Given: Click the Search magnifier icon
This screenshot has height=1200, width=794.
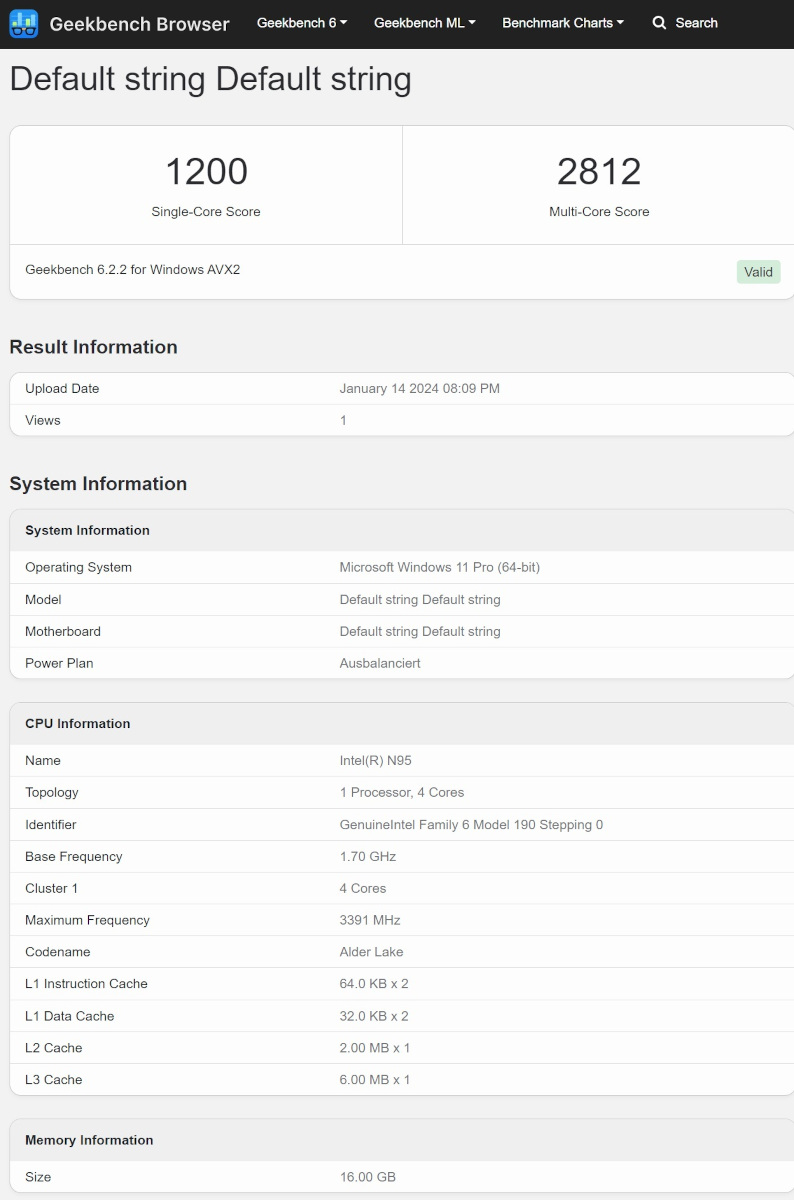Looking at the screenshot, I should [x=659, y=22].
